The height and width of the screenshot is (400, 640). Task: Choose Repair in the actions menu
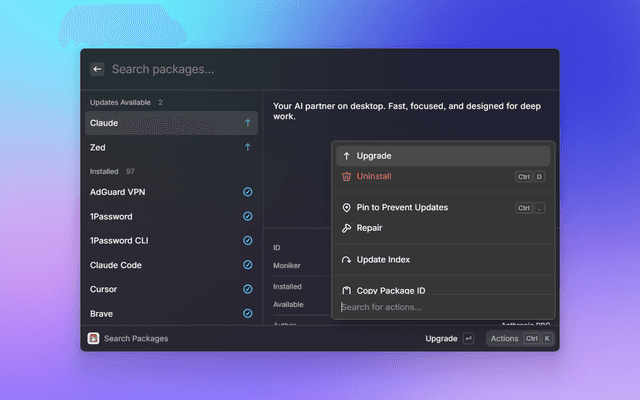(x=443, y=228)
